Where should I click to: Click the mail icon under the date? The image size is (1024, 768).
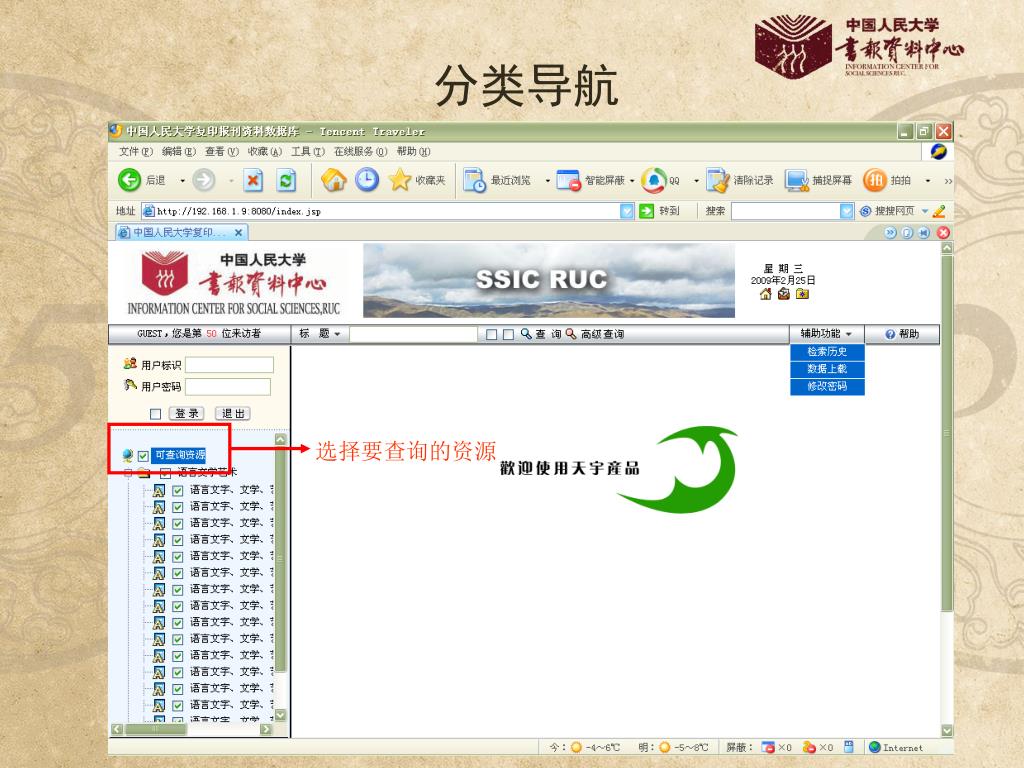(x=784, y=294)
